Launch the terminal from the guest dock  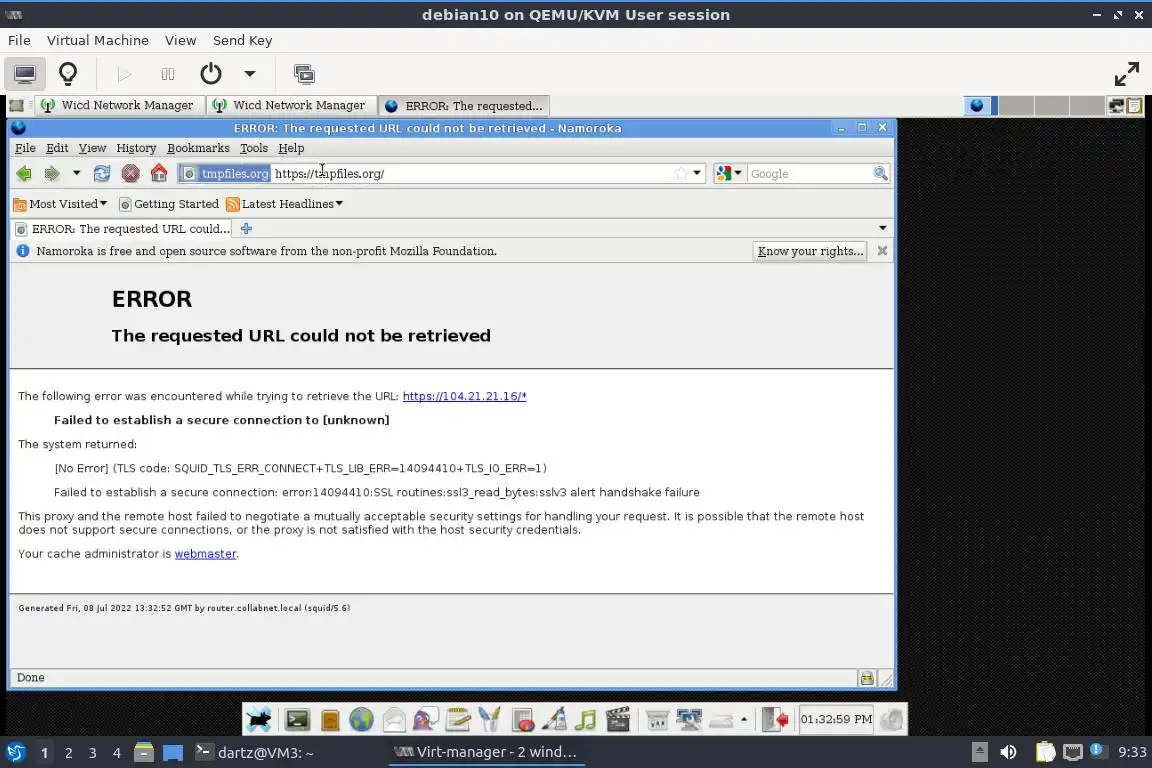point(298,719)
